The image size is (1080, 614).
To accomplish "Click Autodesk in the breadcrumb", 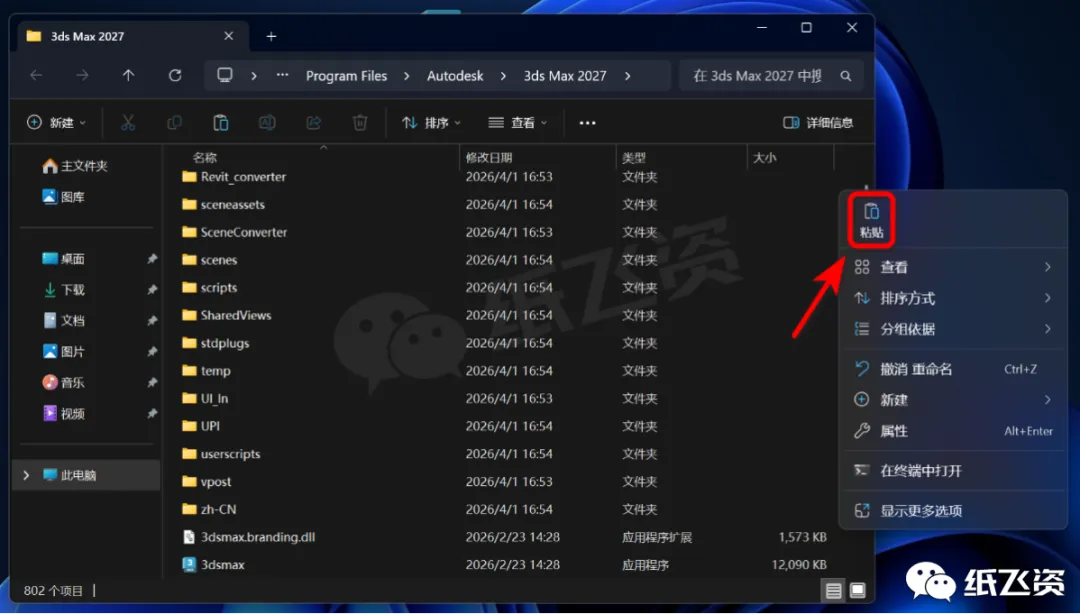I will point(455,76).
